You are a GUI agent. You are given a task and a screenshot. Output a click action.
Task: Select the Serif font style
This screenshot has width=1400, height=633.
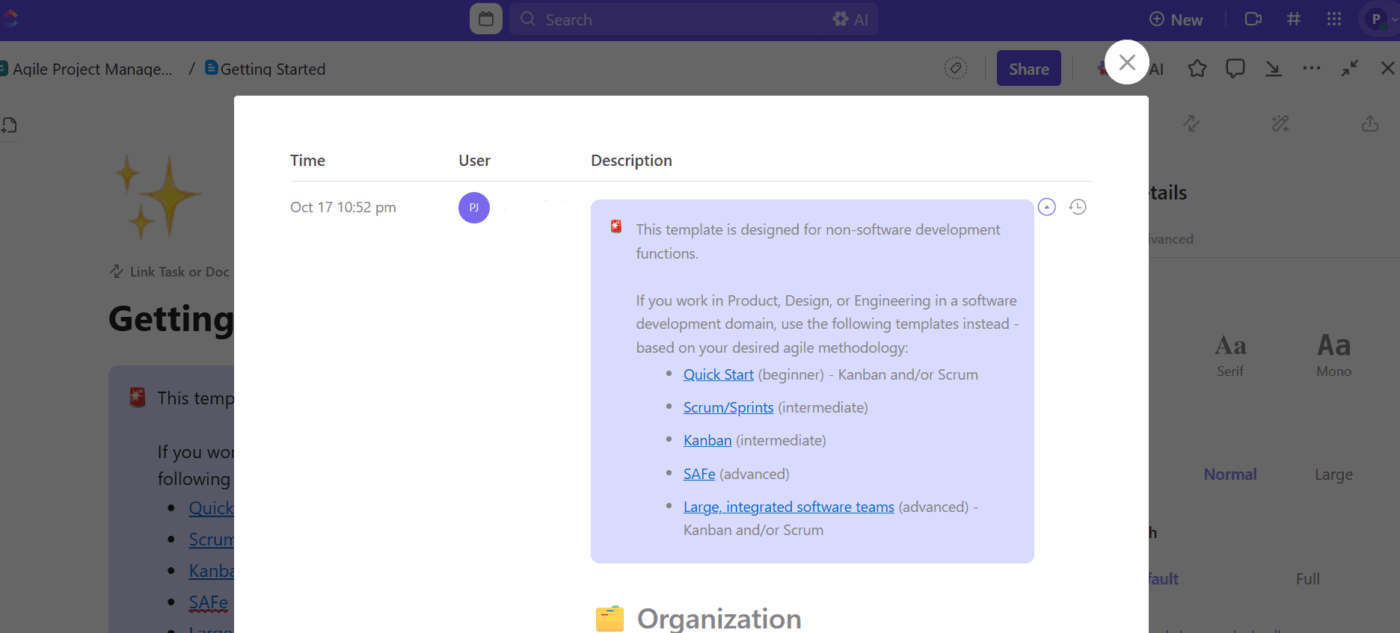click(1230, 352)
